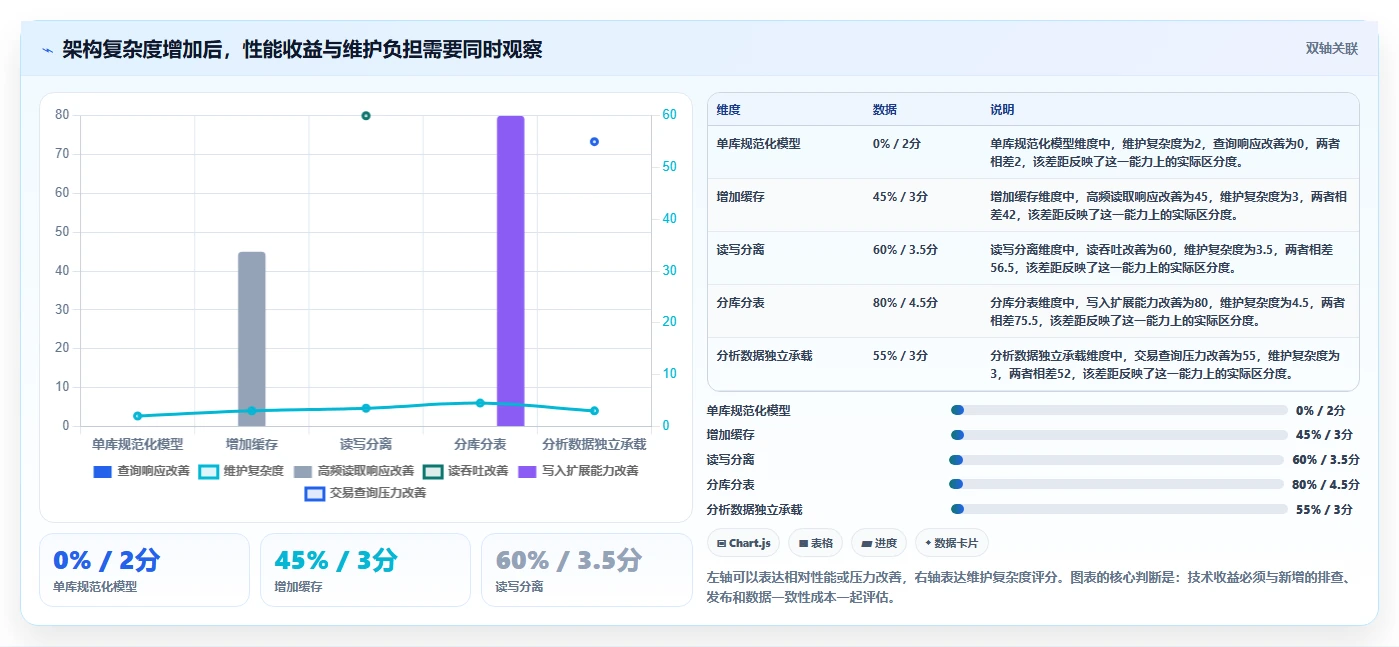This screenshot has width=1399, height=647.
Task: Click the 80% / 4.5分 progress value
Action: point(1326,485)
